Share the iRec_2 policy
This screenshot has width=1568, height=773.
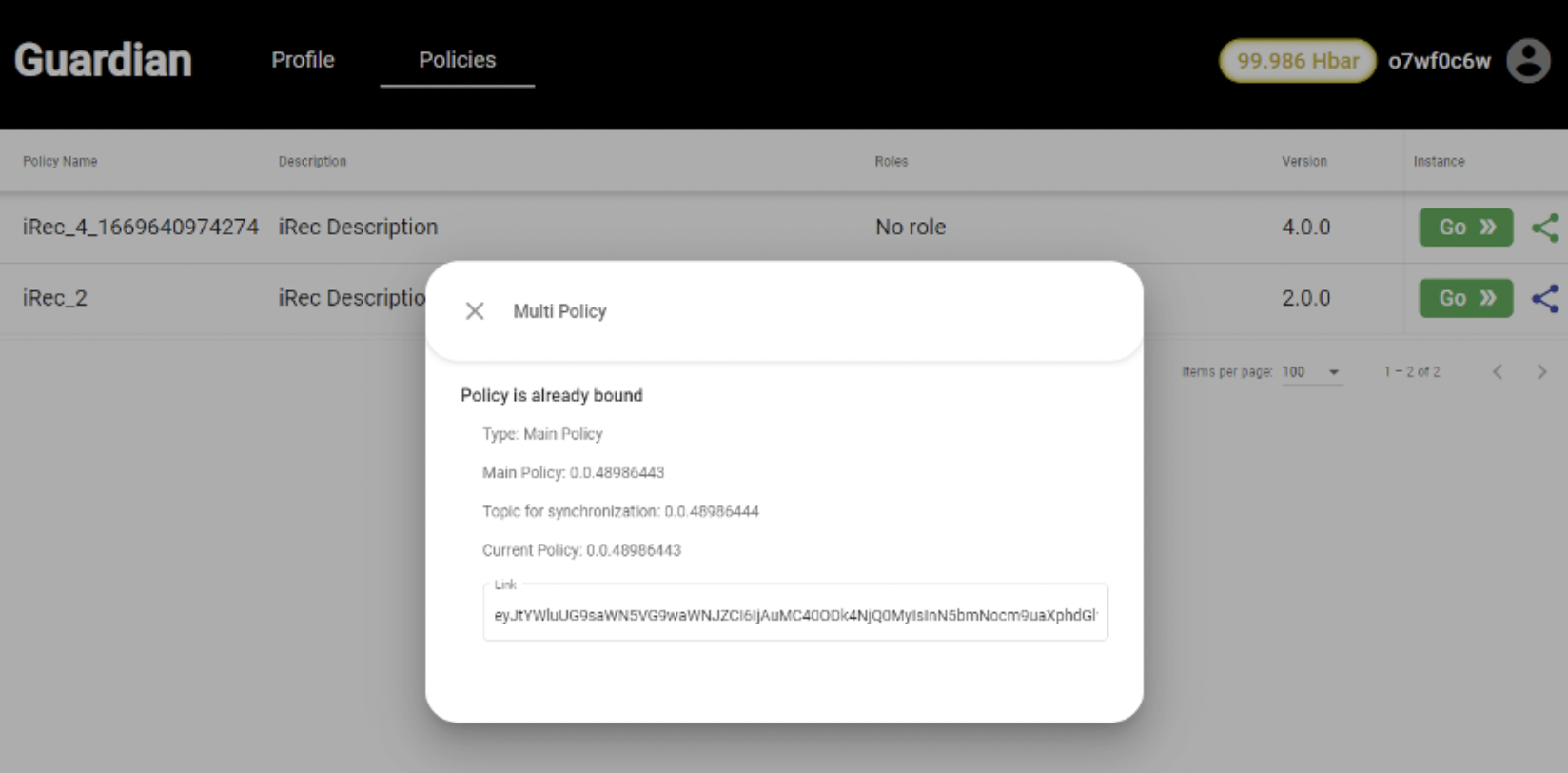1545,299
